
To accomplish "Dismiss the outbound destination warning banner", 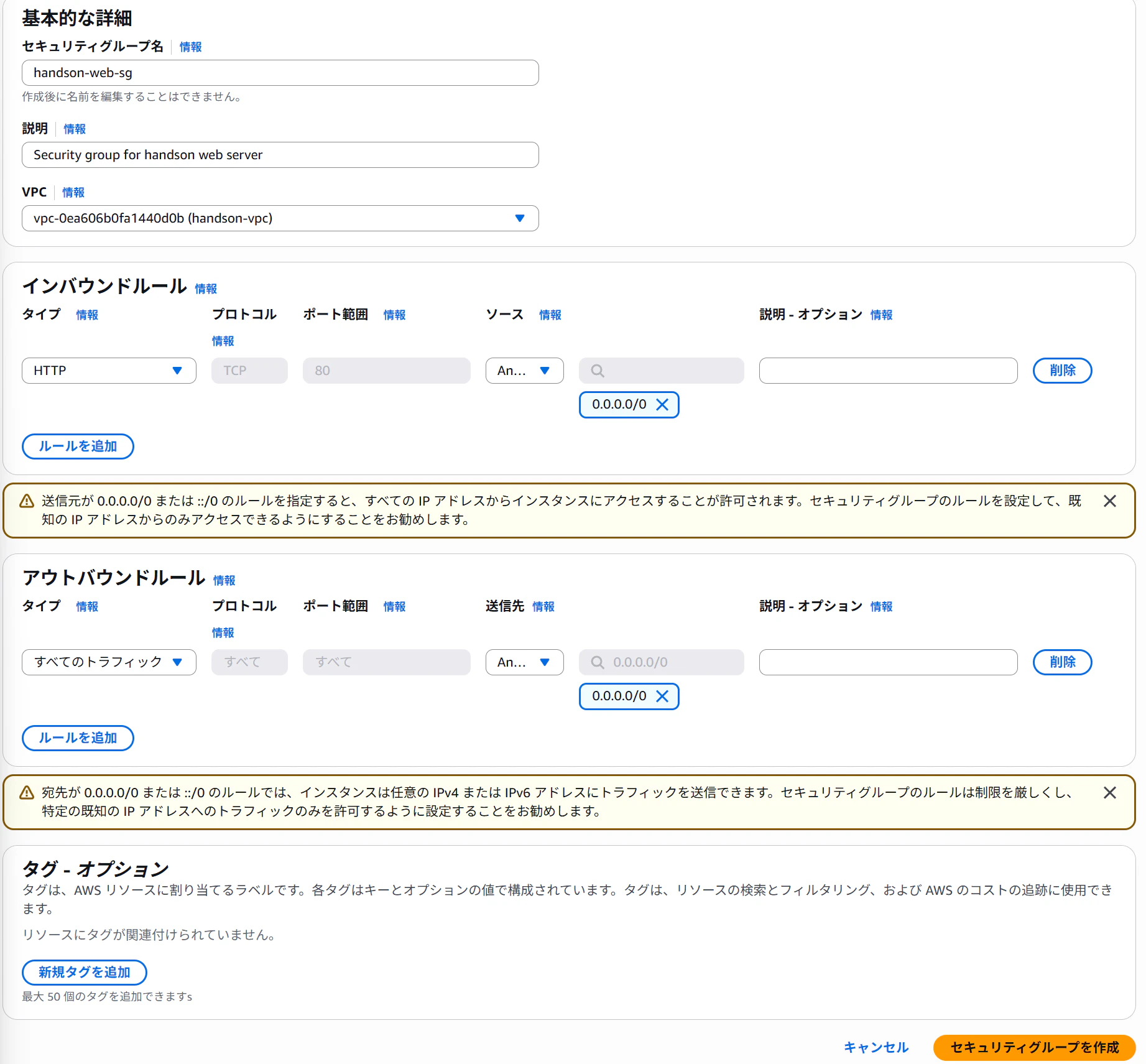I will coord(1110,793).
